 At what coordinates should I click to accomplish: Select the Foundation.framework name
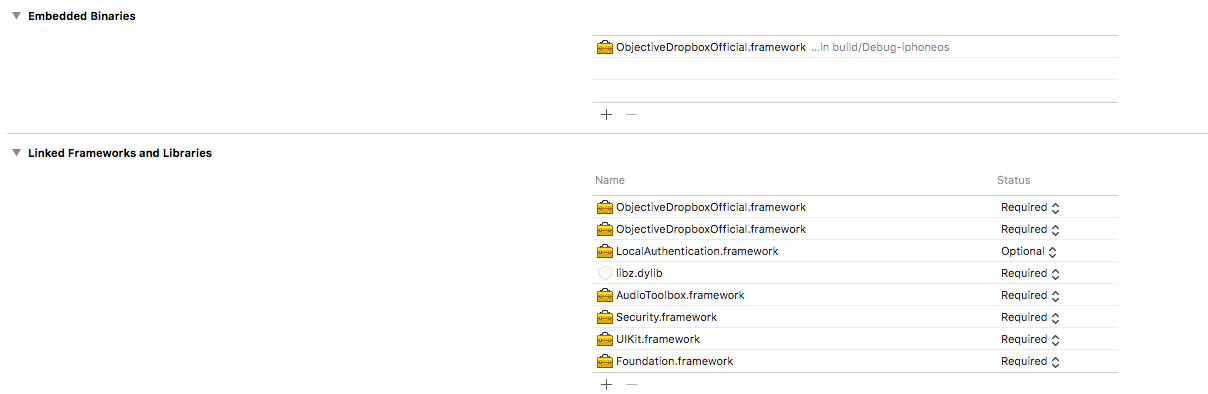[x=675, y=361]
